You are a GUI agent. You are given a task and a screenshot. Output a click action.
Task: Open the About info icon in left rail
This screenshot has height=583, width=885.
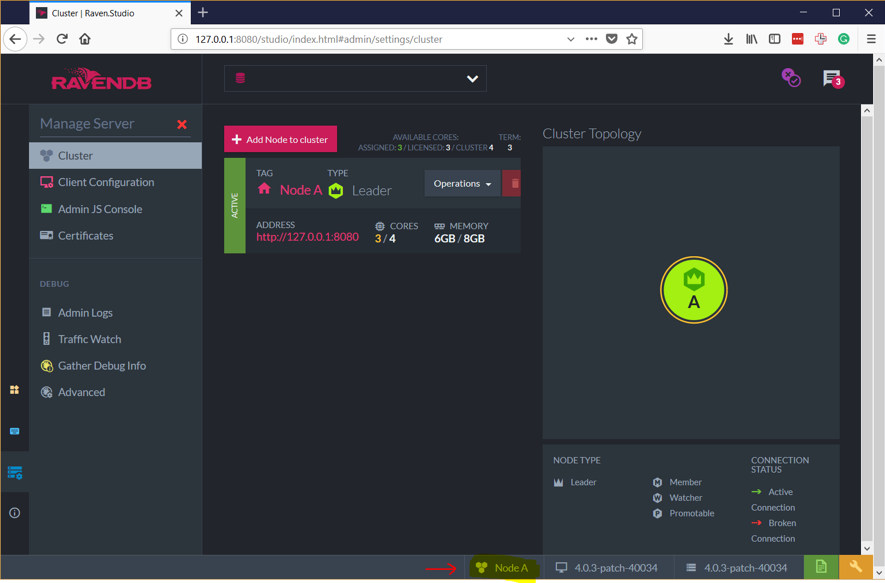point(15,513)
